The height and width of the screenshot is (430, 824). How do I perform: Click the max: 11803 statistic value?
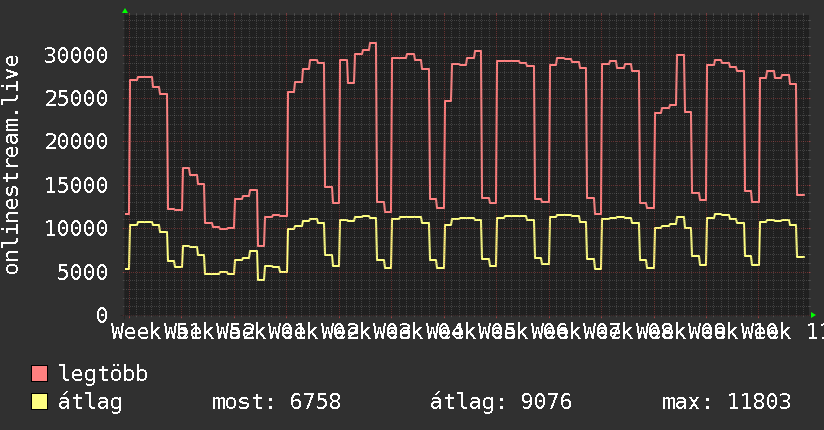click(726, 402)
